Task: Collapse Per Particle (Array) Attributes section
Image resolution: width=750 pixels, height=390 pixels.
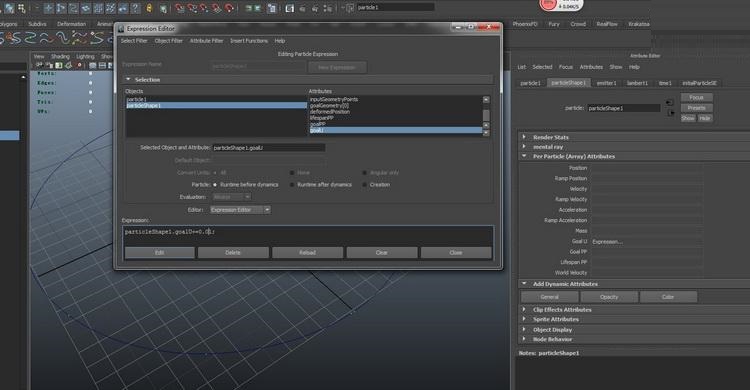Action: (x=524, y=156)
